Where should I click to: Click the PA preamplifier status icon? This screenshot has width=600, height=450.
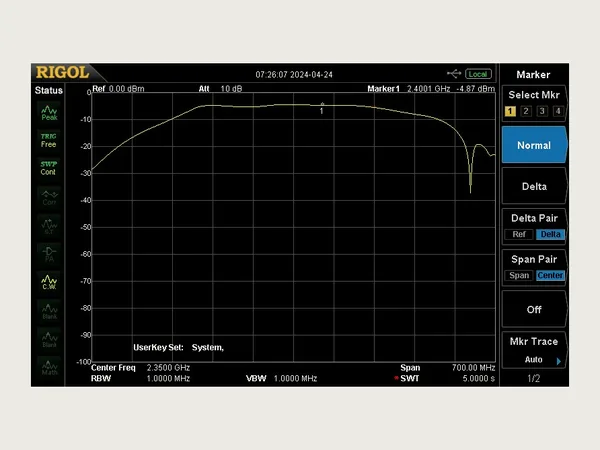coord(49,254)
